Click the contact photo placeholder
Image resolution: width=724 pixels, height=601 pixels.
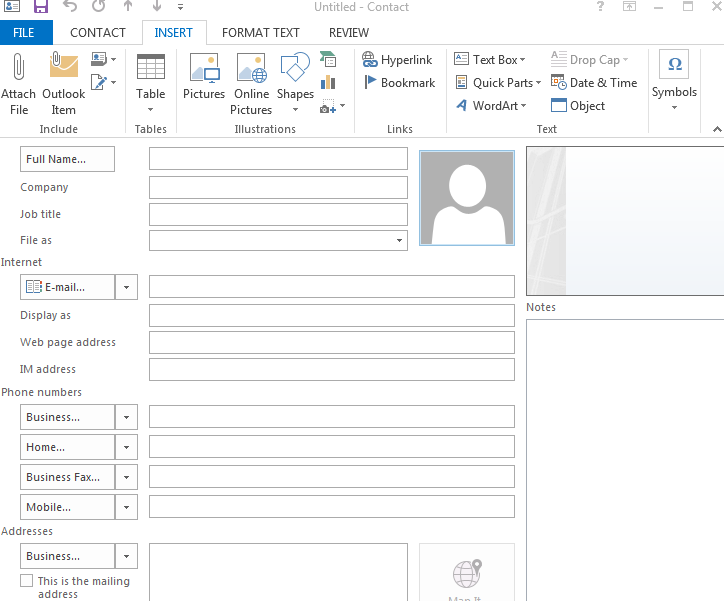(x=467, y=198)
